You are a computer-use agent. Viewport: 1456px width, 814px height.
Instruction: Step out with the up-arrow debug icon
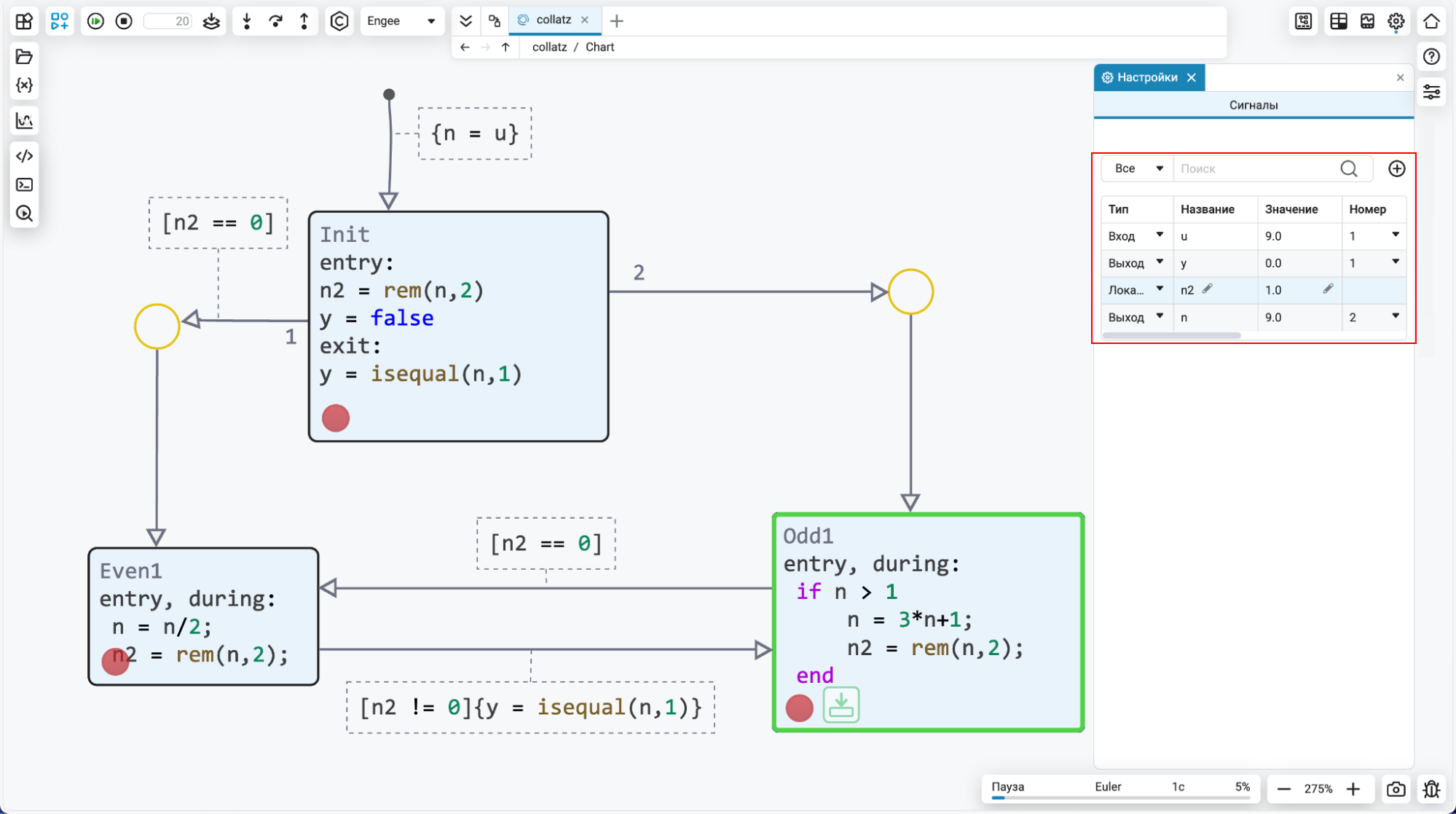click(304, 21)
